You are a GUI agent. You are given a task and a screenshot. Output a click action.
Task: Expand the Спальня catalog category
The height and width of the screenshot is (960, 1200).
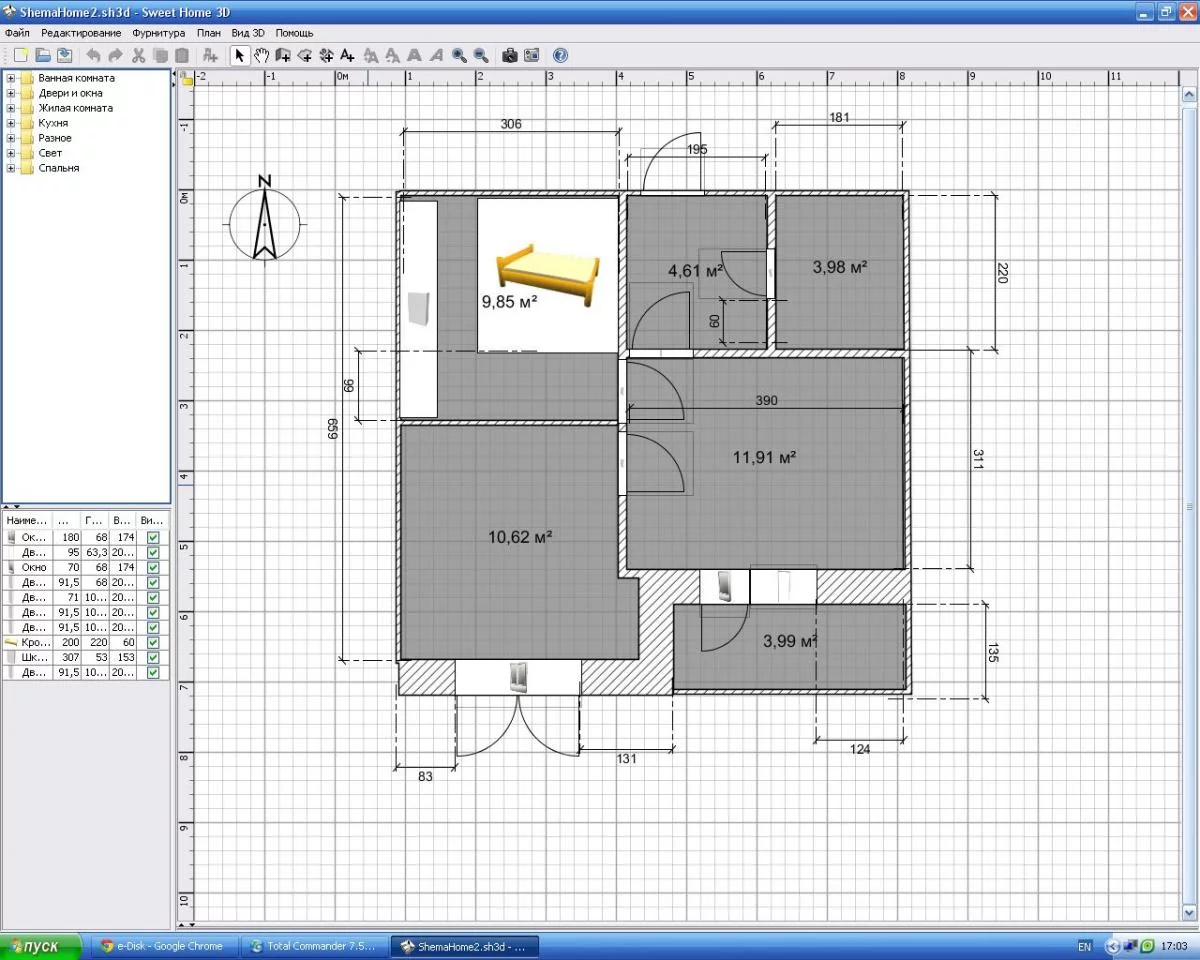pyautogui.click(x=11, y=168)
